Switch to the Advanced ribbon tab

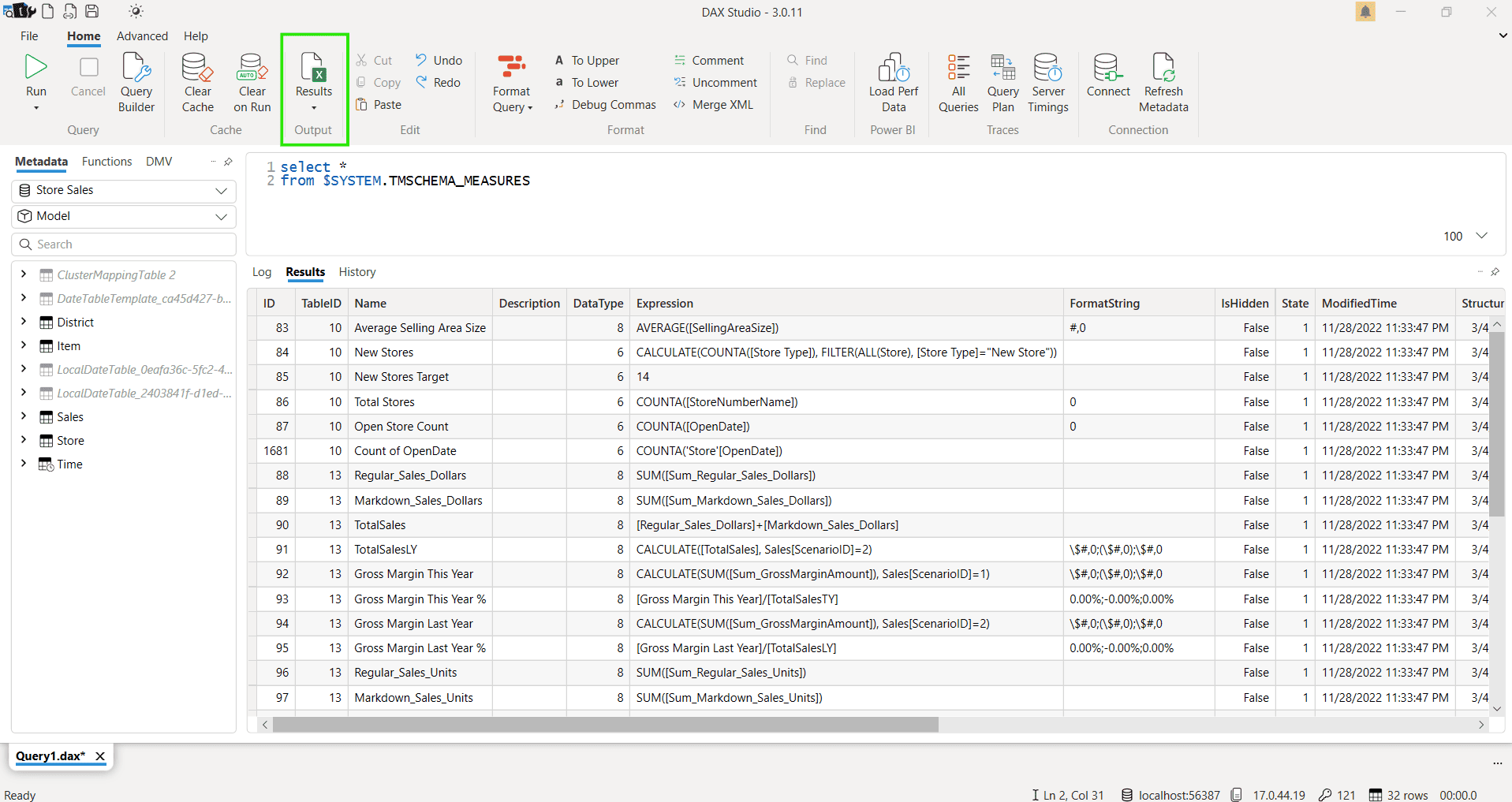[142, 36]
